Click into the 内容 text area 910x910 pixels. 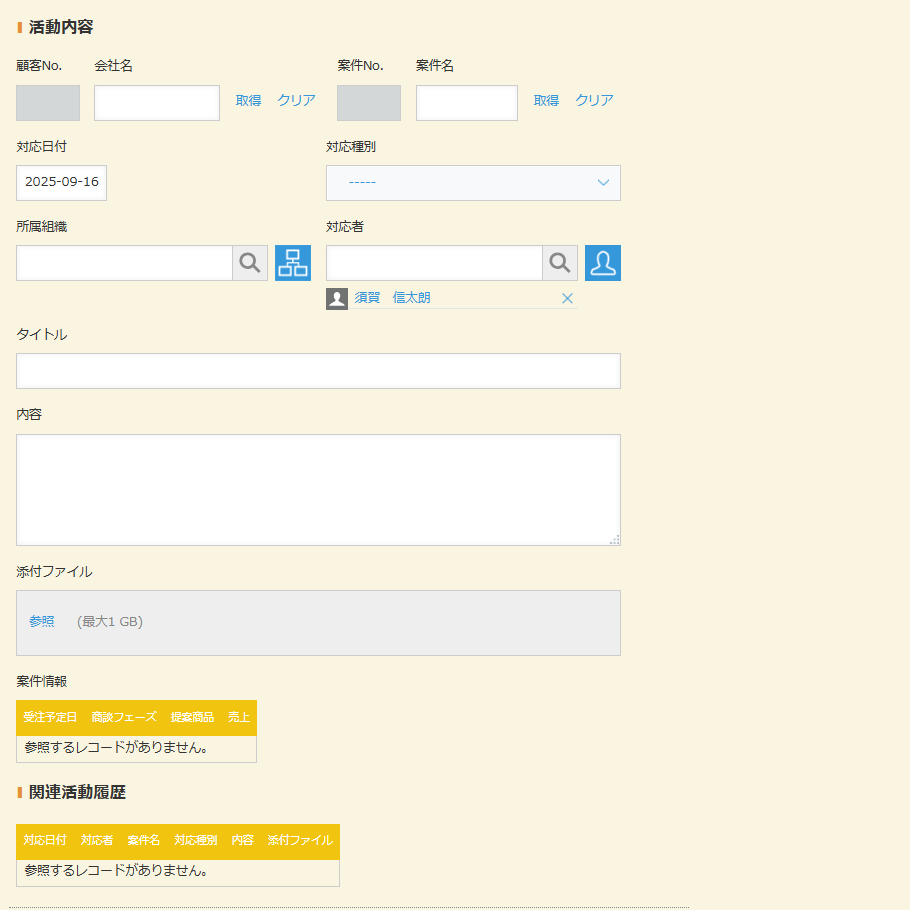[x=318, y=490]
